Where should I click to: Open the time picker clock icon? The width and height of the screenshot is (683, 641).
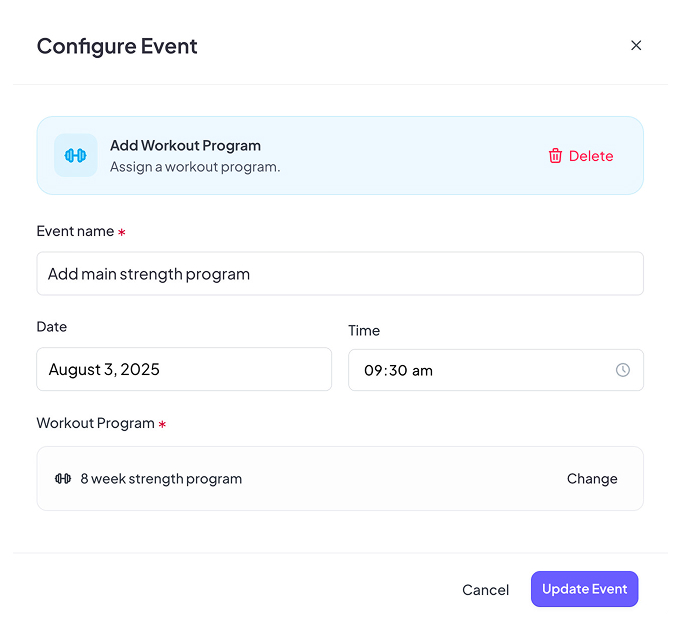pos(622,370)
